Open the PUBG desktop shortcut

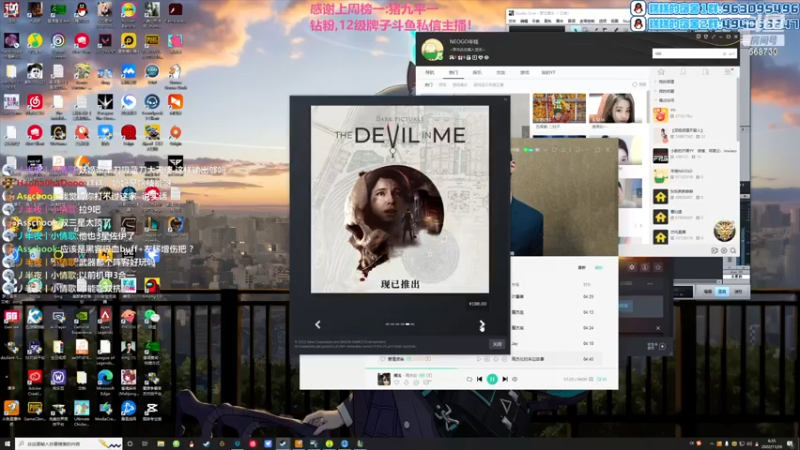(x=152, y=44)
